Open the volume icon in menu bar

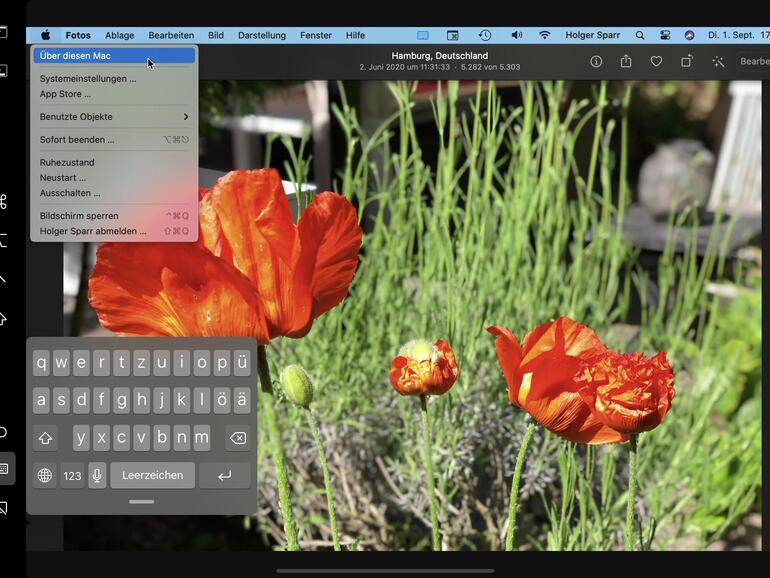tap(517, 35)
